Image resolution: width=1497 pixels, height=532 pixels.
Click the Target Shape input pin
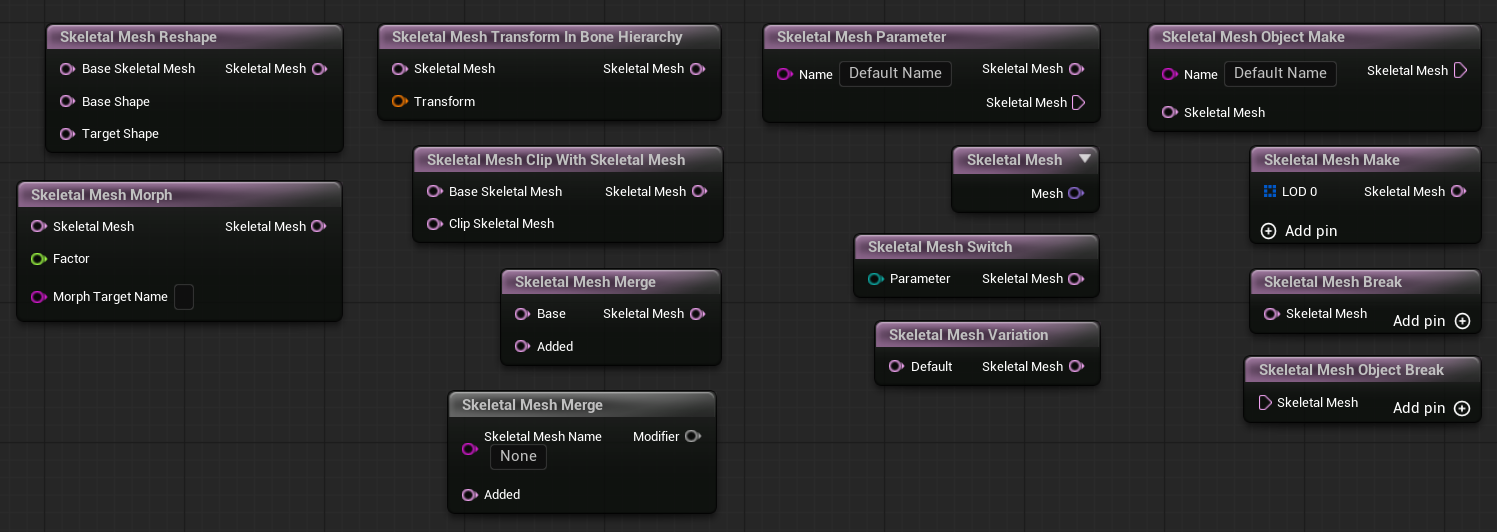pos(67,133)
